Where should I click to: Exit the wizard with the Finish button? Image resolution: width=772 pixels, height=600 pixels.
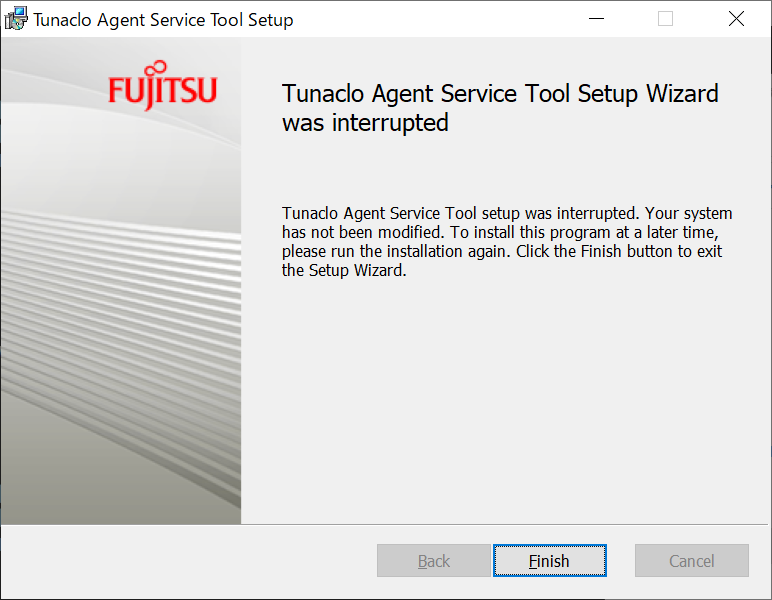point(549,560)
